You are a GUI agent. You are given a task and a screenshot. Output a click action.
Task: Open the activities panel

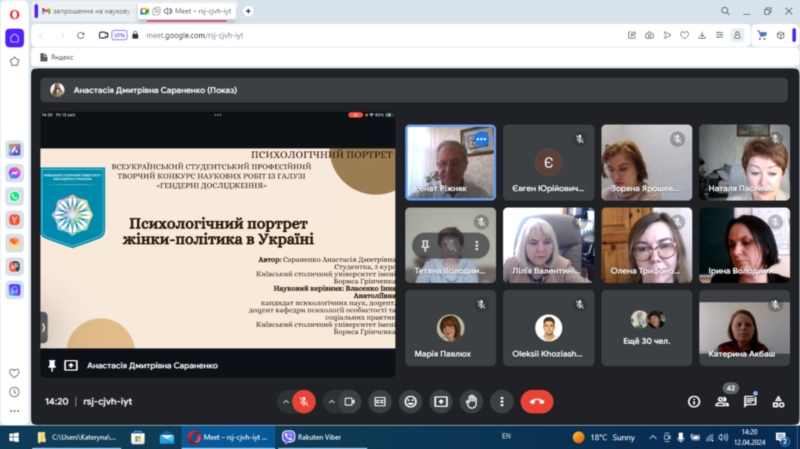point(778,401)
